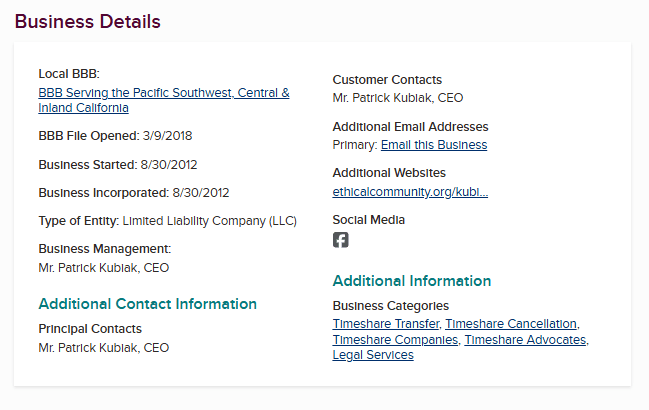Click the Additional Information heading

(x=412, y=281)
